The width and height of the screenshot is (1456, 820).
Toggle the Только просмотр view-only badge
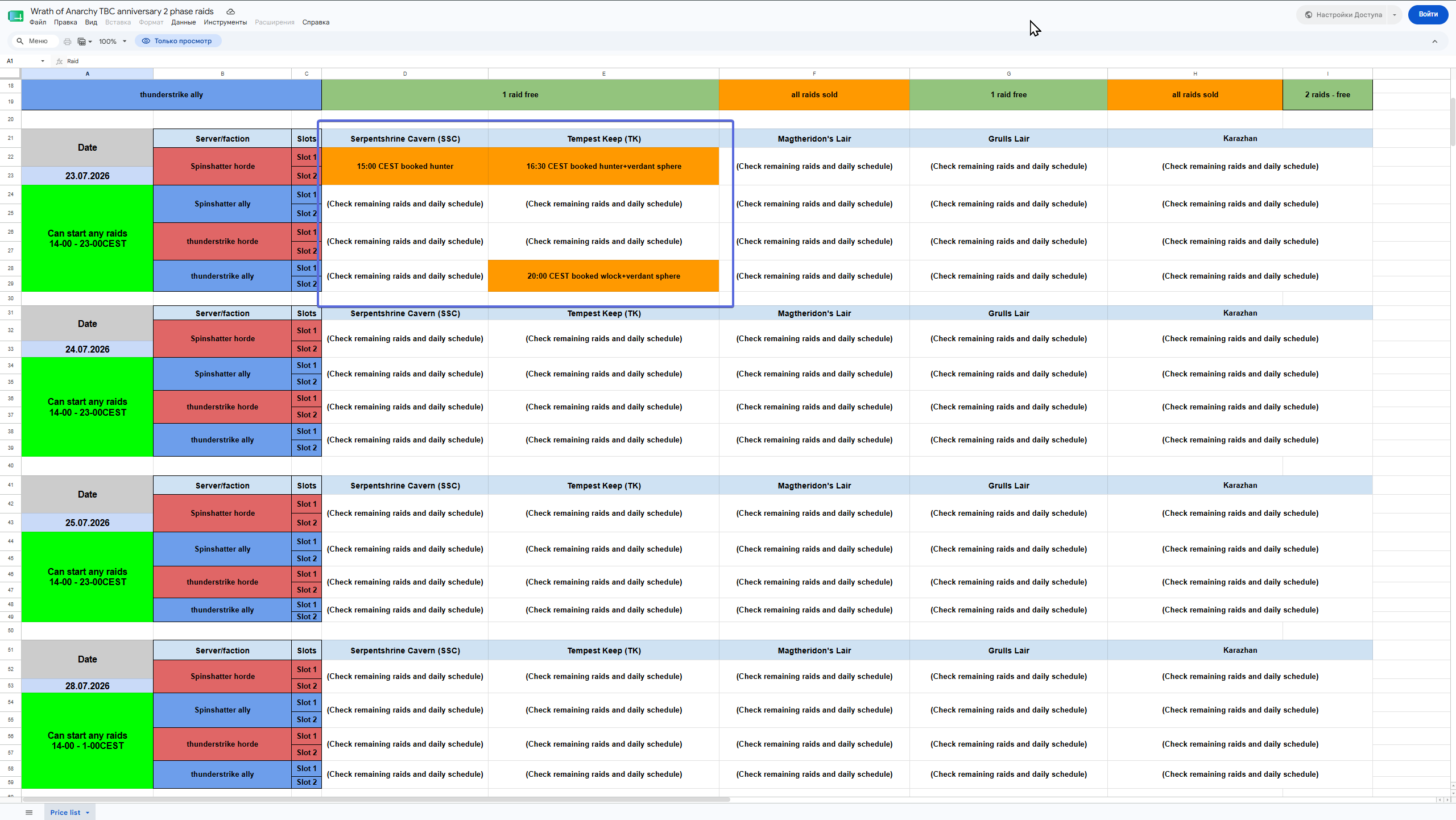[178, 41]
